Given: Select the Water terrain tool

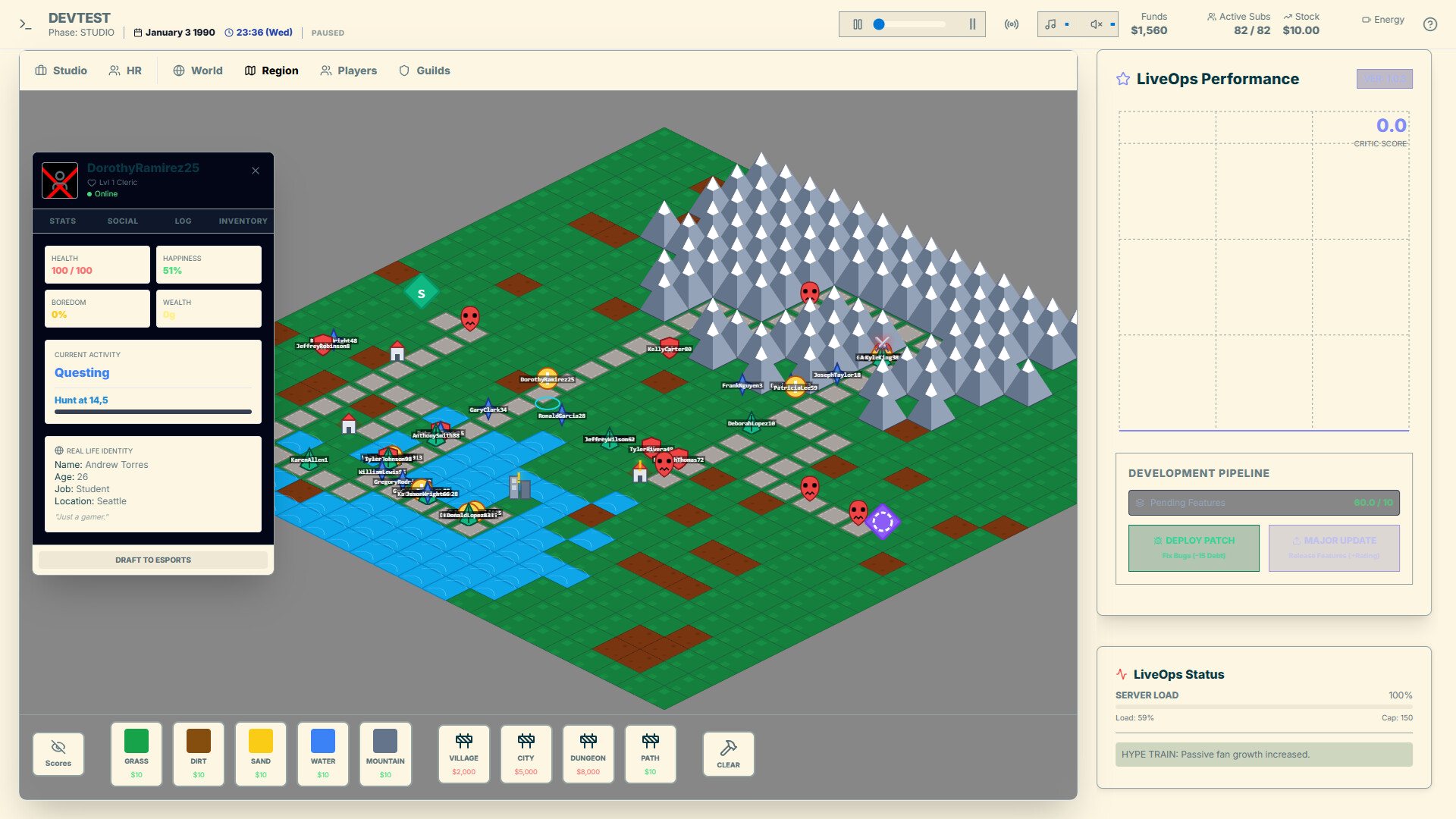Looking at the screenshot, I should coord(322,754).
